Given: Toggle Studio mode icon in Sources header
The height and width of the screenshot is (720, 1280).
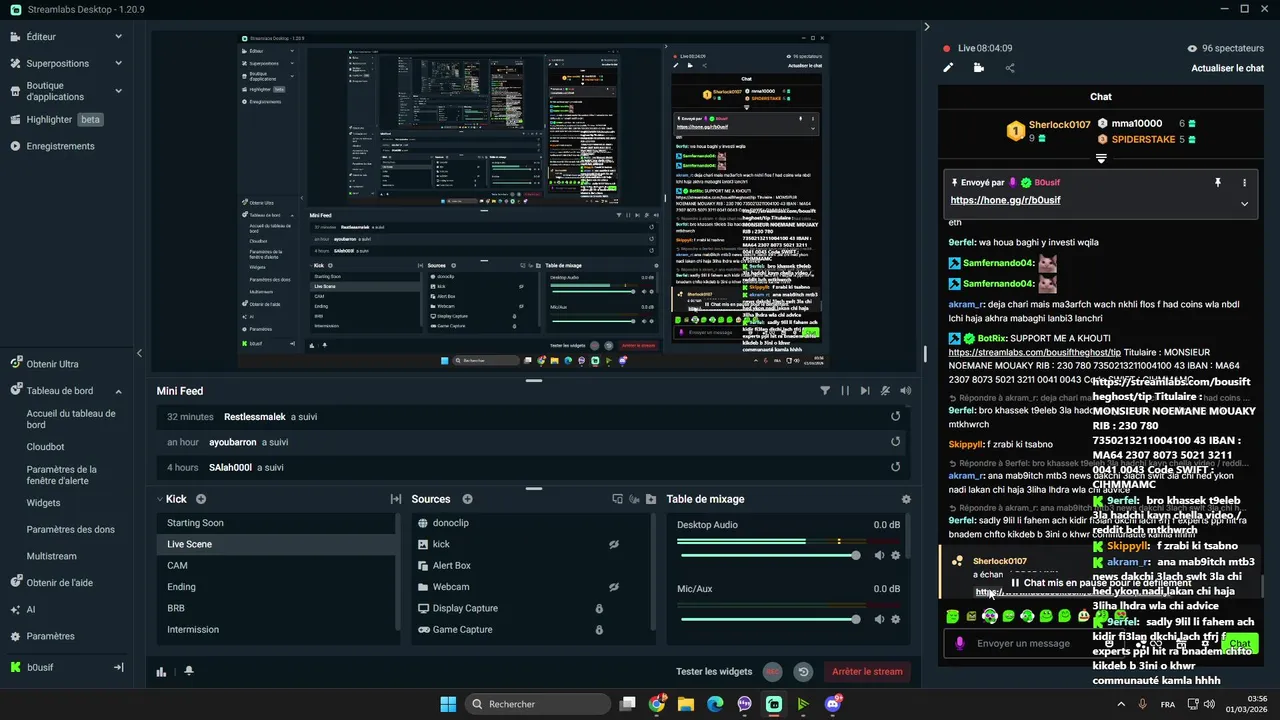Looking at the screenshot, I should click(618, 499).
